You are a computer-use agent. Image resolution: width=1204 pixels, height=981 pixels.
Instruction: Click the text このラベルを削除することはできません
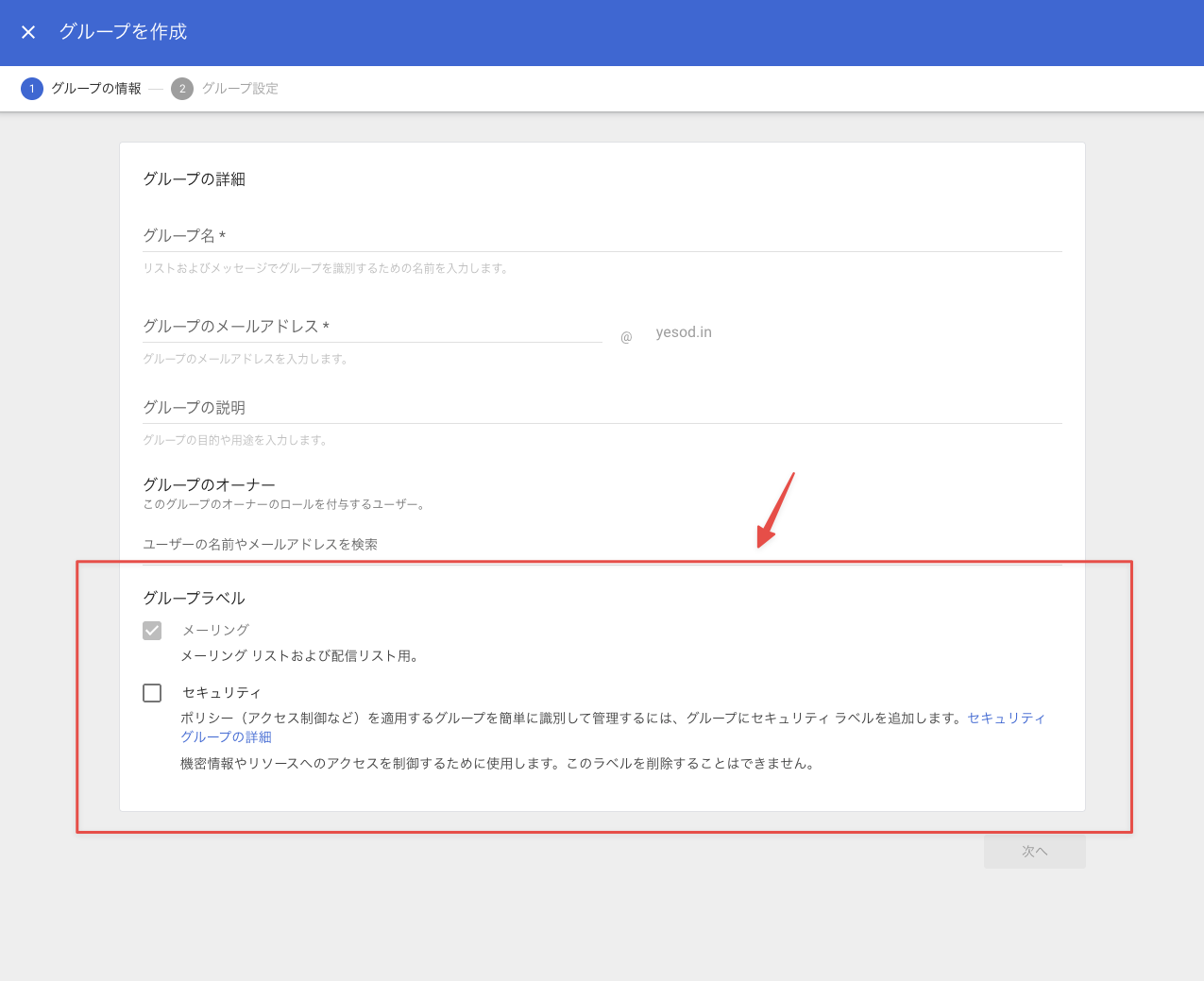(x=690, y=764)
